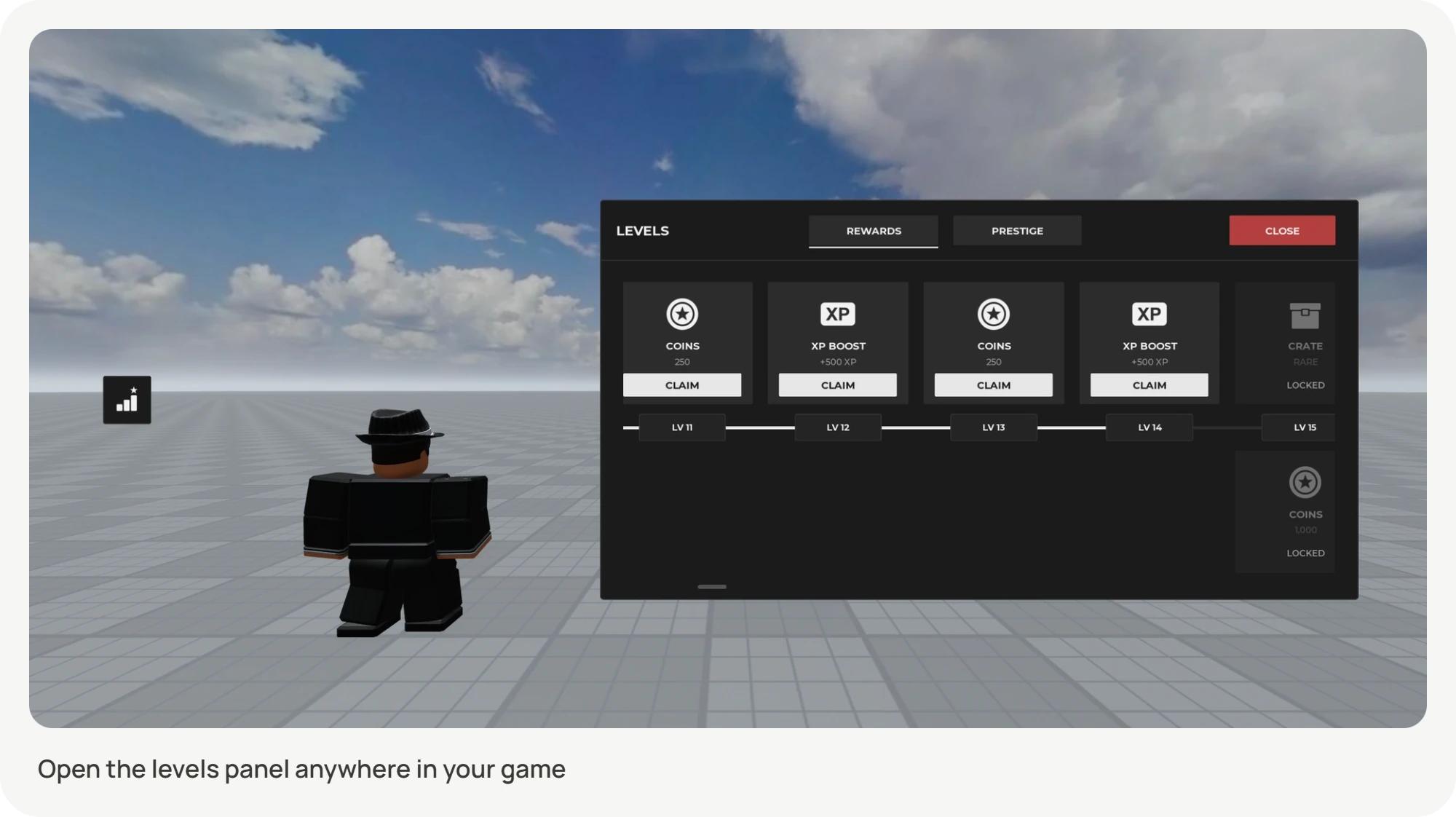The width and height of the screenshot is (1456, 817).
Task: Click the 'COINS' label on LV 13 card
Action: tap(994, 346)
